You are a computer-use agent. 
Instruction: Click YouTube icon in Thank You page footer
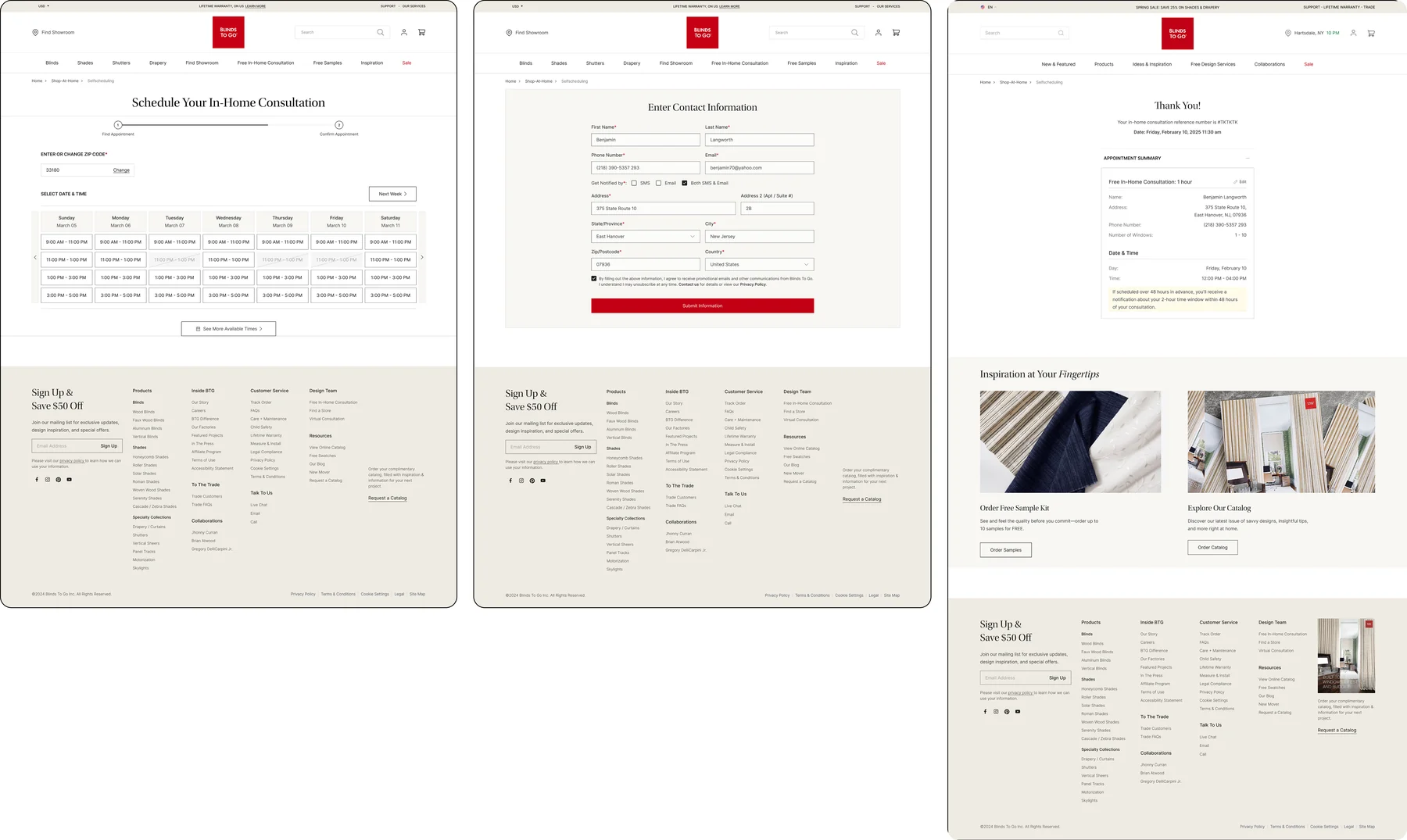tap(1018, 712)
